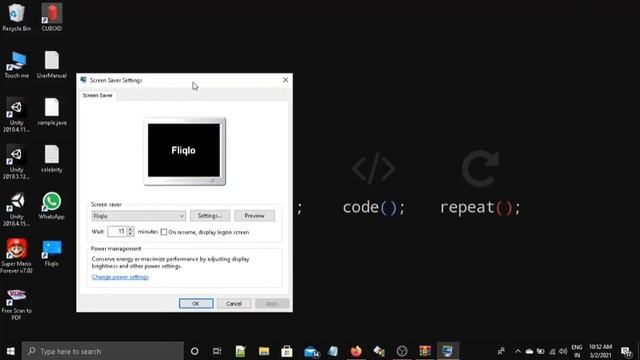Open the WhatsApp desktop shortcut
The height and width of the screenshot is (360, 640).
point(51,206)
